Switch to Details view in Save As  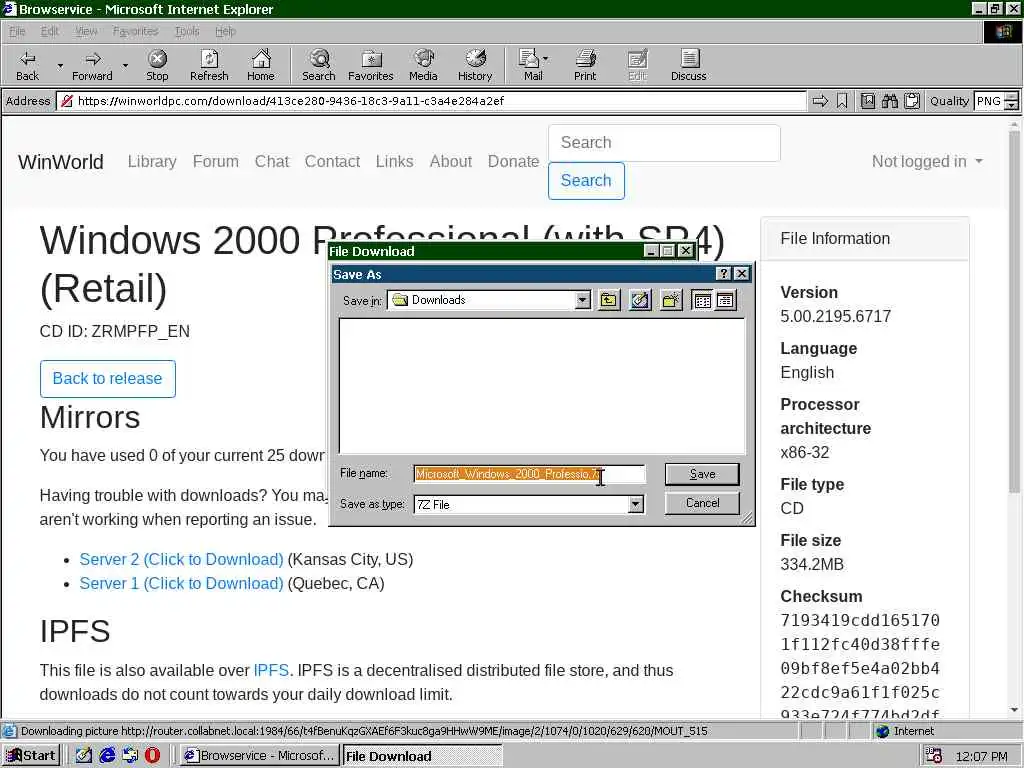(x=725, y=300)
